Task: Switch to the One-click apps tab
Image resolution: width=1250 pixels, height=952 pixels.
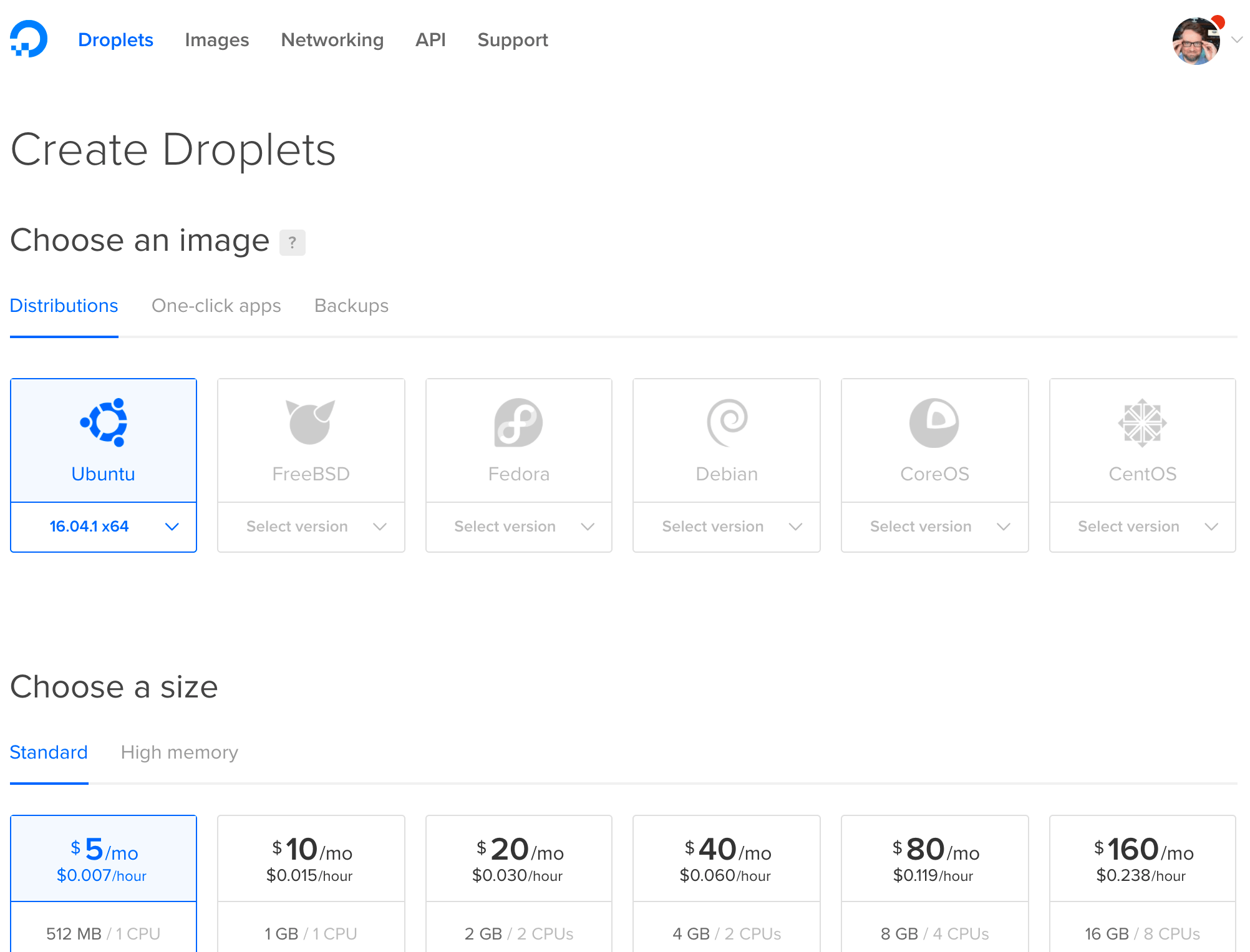Action: (216, 306)
